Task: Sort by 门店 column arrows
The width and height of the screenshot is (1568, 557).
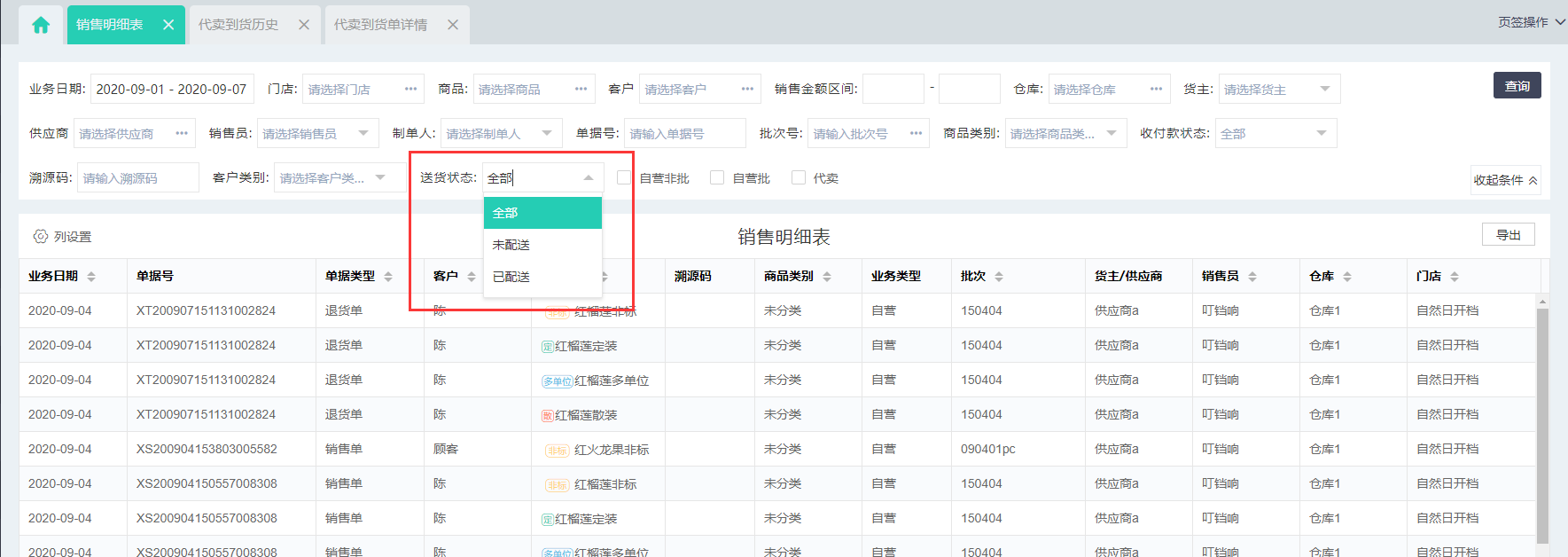Action: 1455,277
